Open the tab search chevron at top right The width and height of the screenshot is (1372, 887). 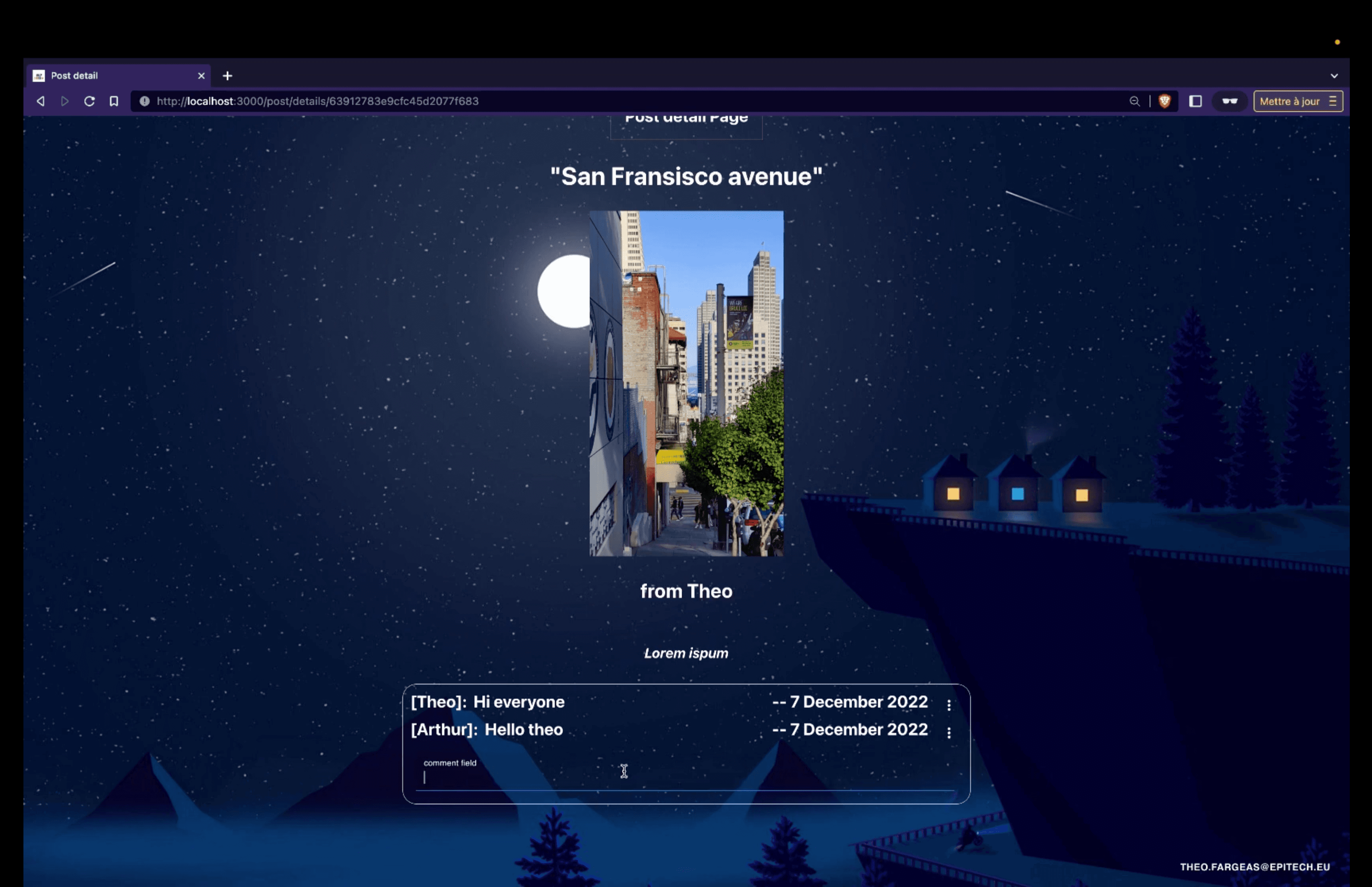[x=1335, y=75]
